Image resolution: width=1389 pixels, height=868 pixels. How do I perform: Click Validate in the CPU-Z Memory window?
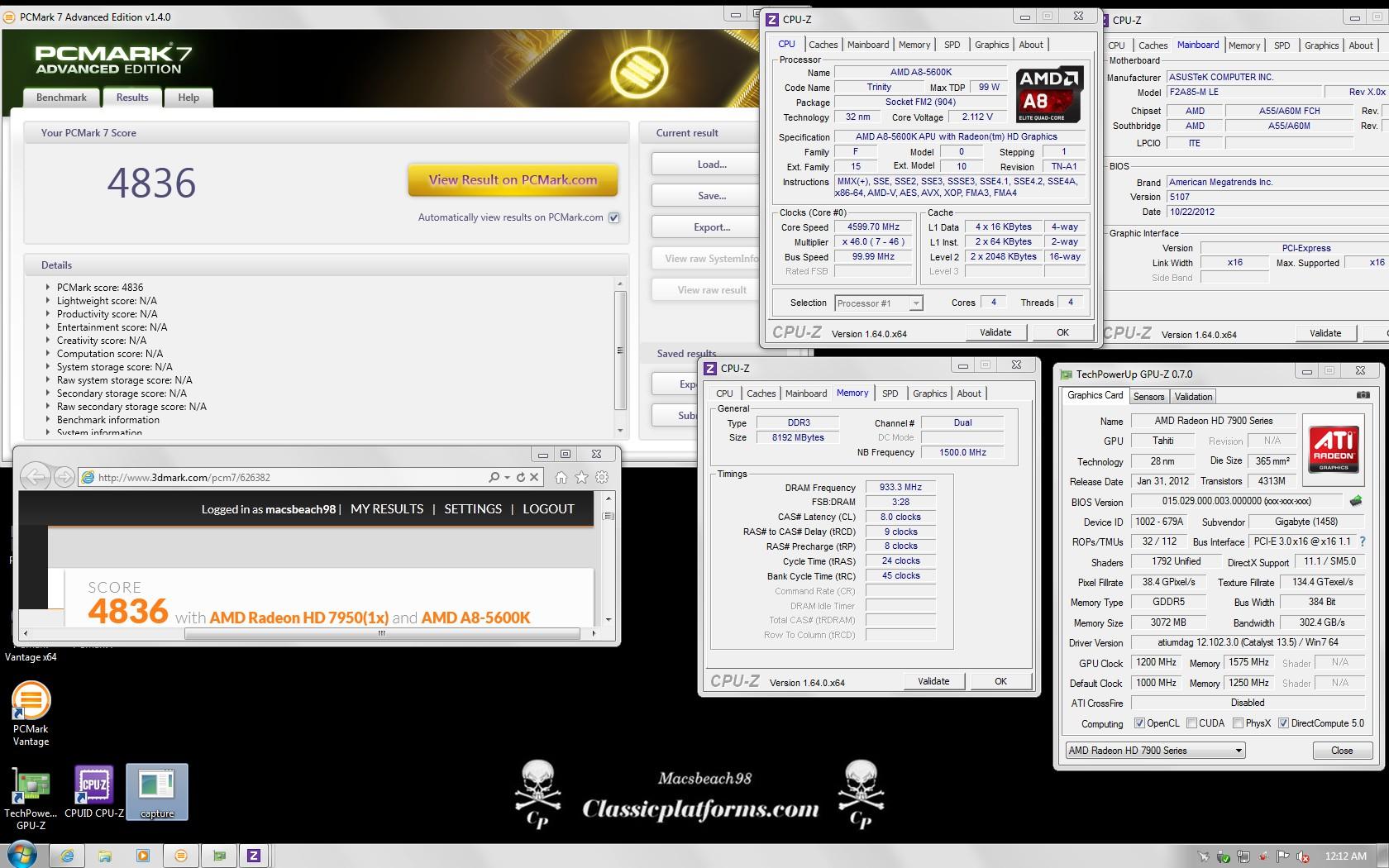click(933, 681)
